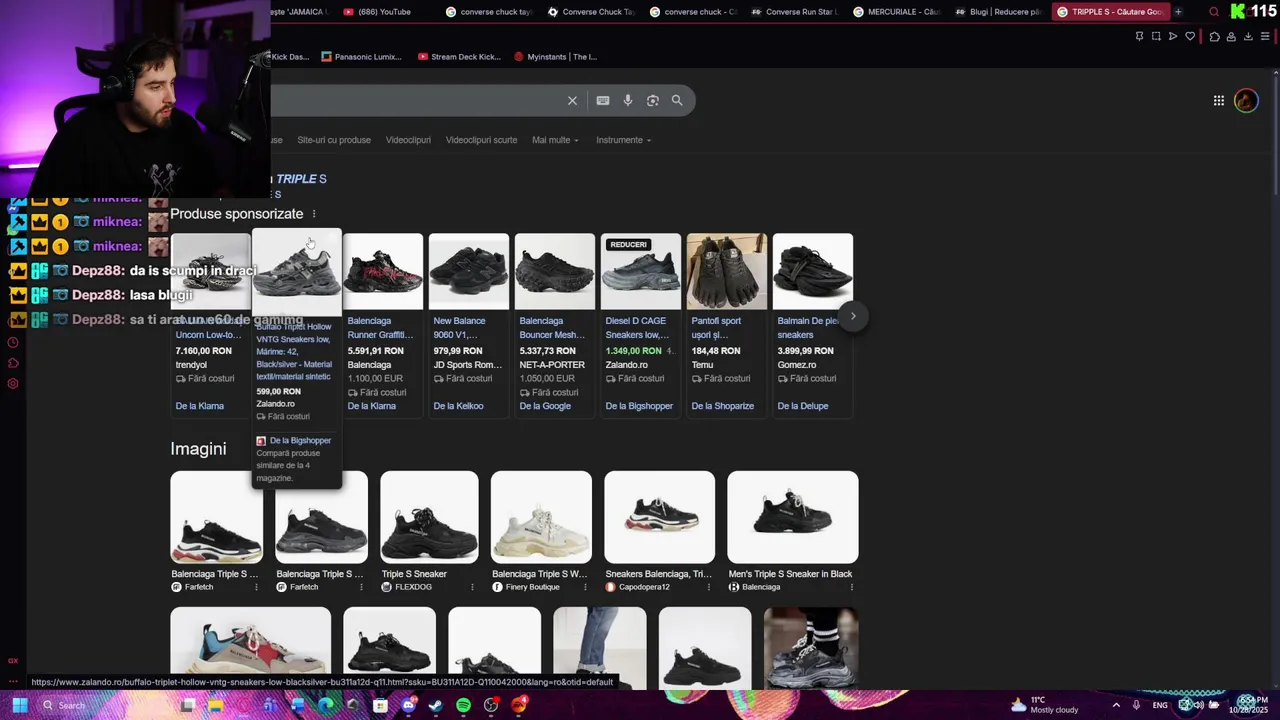Image resolution: width=1280 pixels, height=720 pixels.
Task: Open the De la Delupe link
Action: 803,406
